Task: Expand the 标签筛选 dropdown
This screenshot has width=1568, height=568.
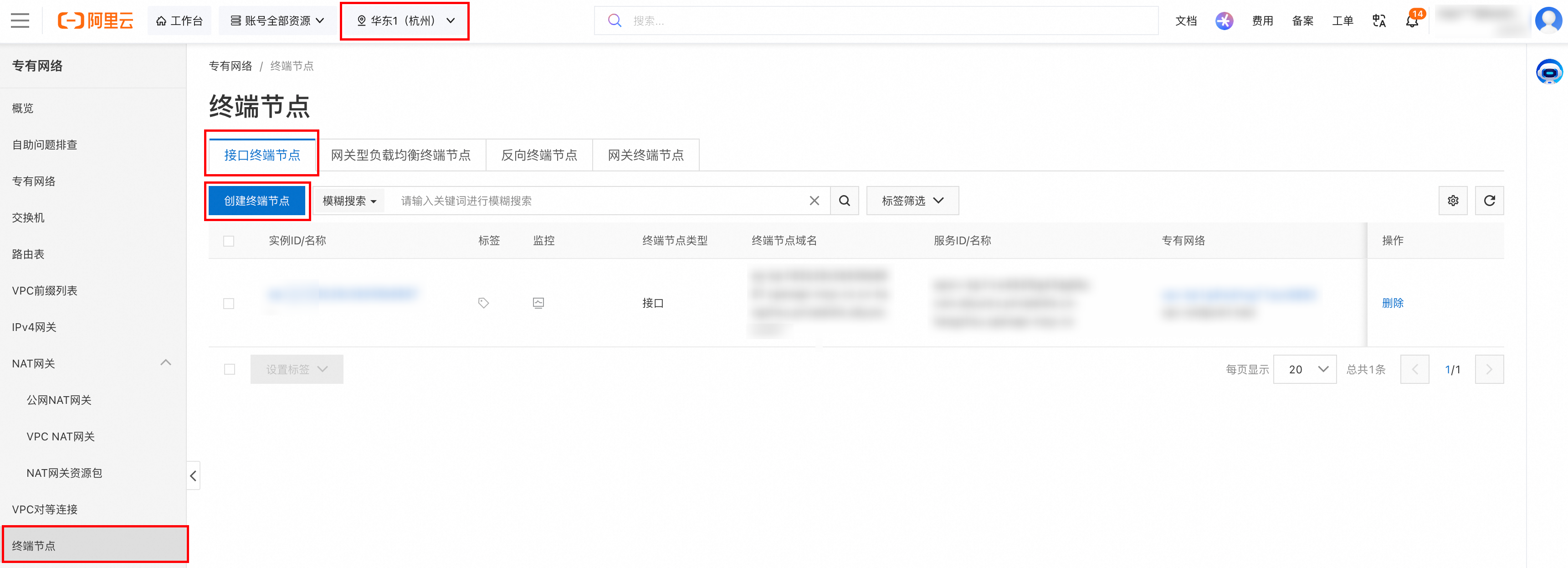Action: click(x=912, y=201)
